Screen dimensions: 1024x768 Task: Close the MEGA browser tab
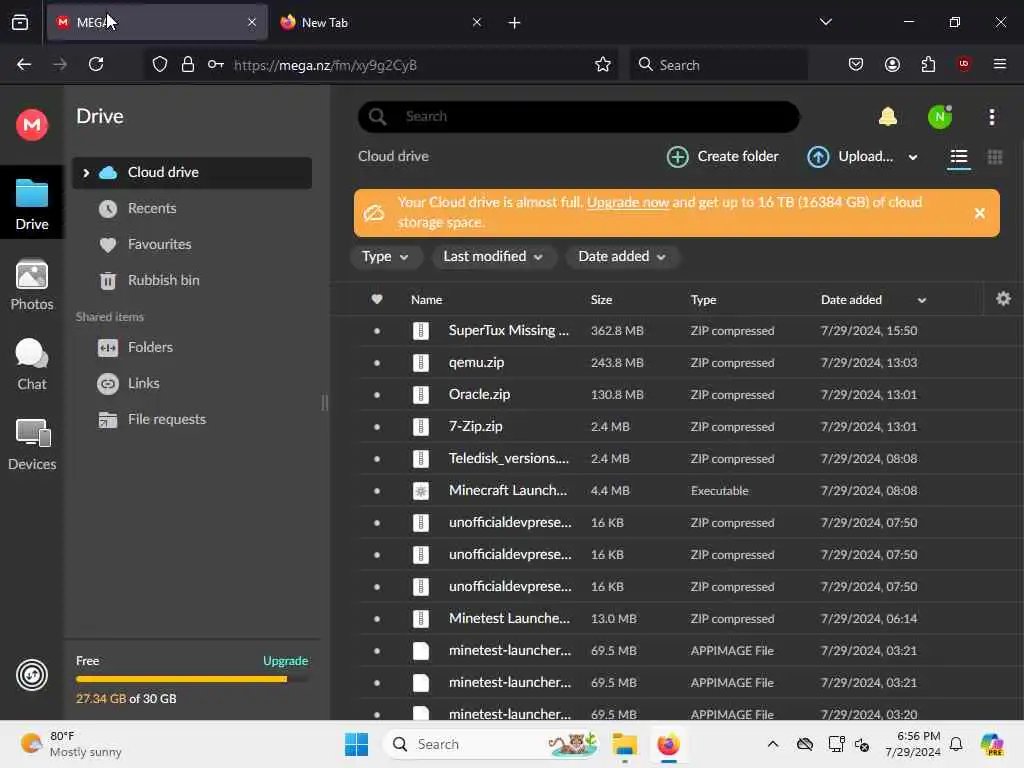click(251, 22)
